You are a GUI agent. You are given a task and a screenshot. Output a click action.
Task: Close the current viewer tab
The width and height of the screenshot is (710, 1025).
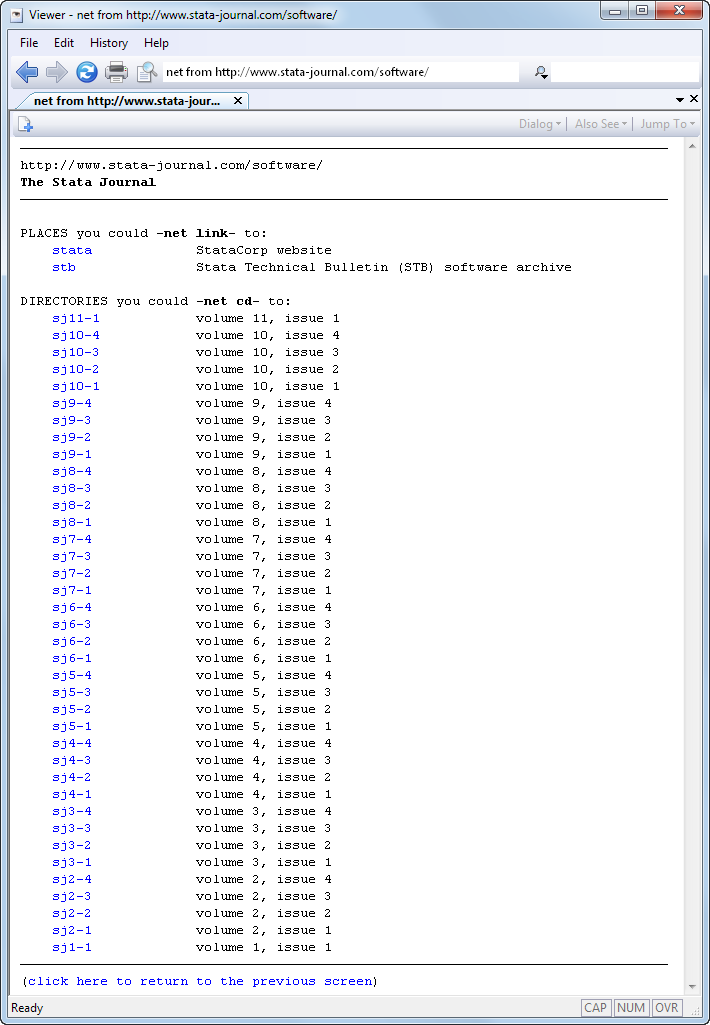coord(237,101)
